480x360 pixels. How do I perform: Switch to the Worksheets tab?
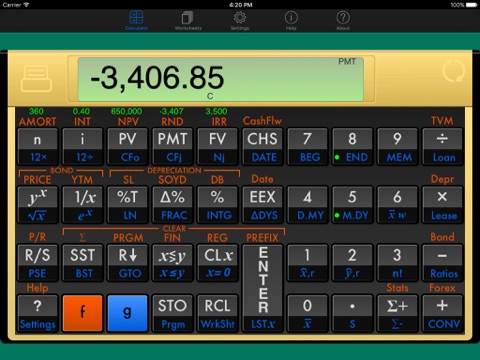click(x=188, y=20)
